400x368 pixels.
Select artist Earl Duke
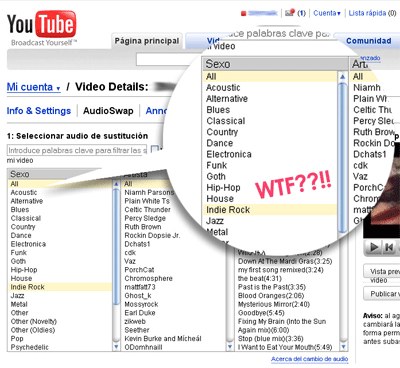pos(140,313)
